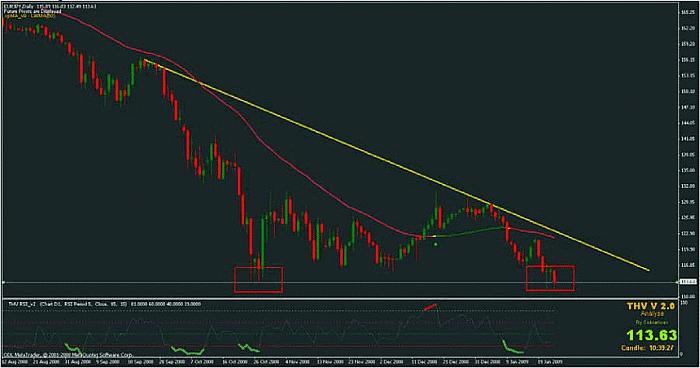Click the Candle countdown timer text
The image size is (700, 368).
pos(647,348)
